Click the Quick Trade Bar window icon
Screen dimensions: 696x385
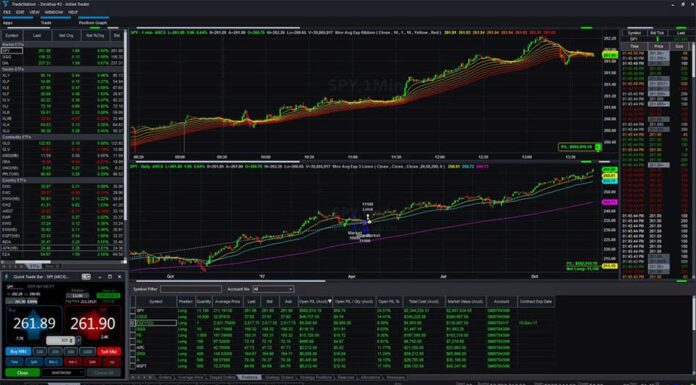coord(7,277)
